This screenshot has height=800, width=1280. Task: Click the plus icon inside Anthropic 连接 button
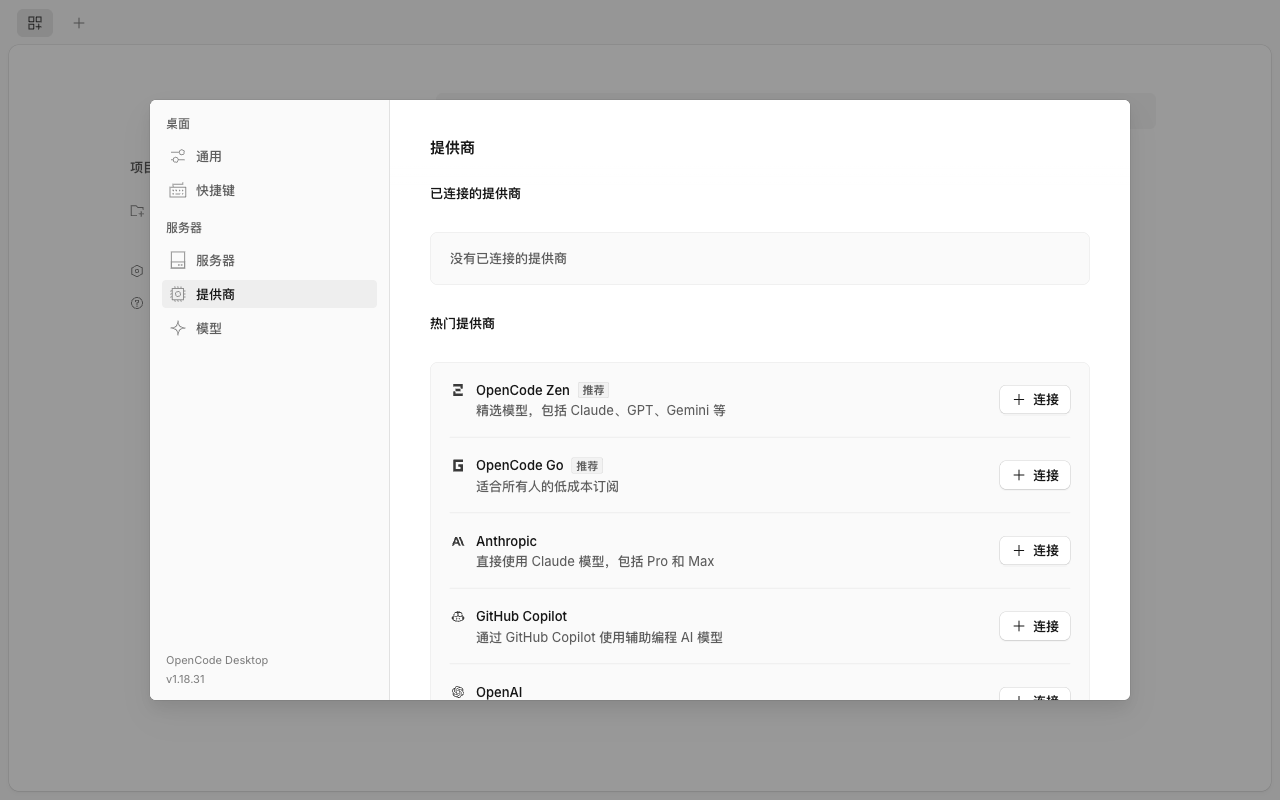tap(1018, 550)
